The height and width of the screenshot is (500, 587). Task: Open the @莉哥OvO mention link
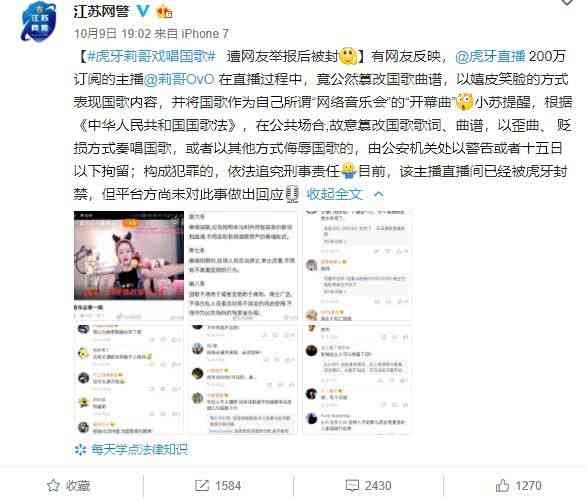coord(179,79)
